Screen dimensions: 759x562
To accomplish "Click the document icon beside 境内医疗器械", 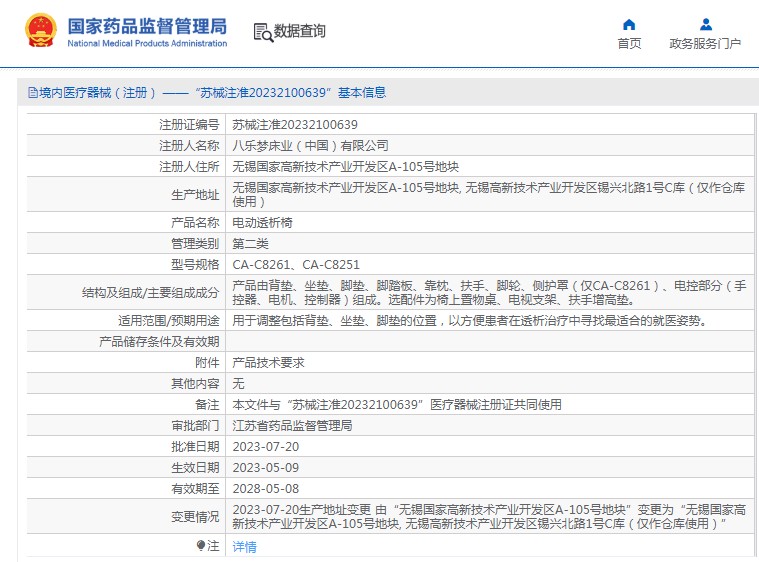I will (x=32, y=92).
